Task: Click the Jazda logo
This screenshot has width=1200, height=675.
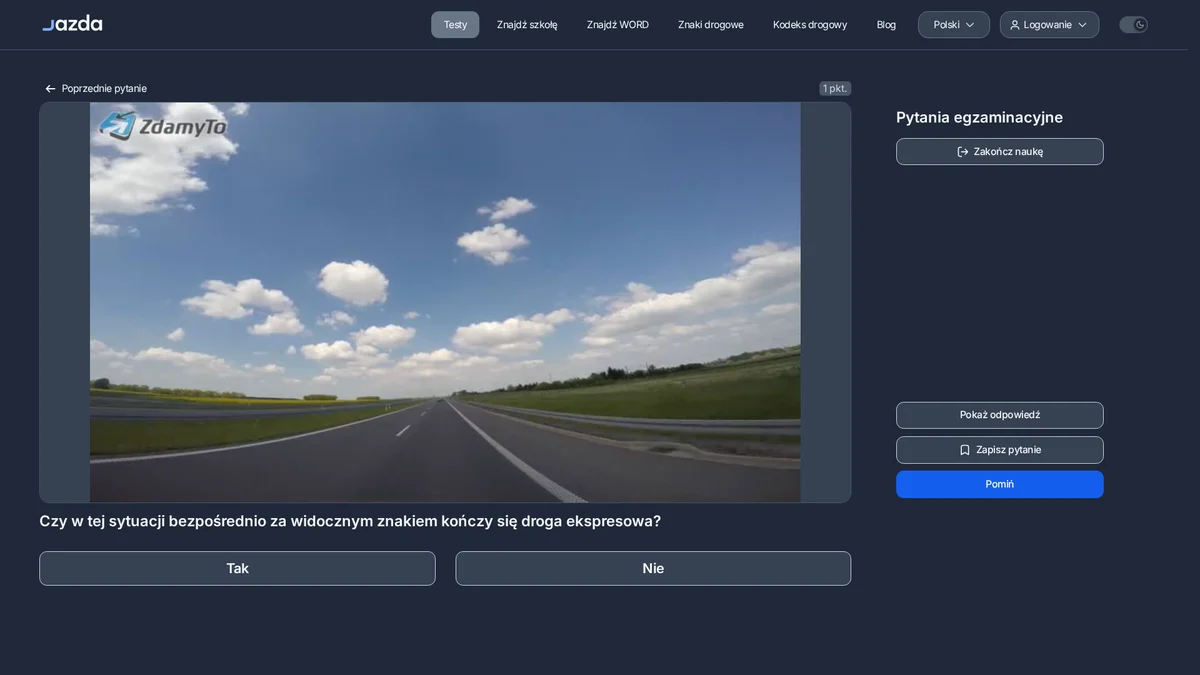Action: click(x=72, y=24)
